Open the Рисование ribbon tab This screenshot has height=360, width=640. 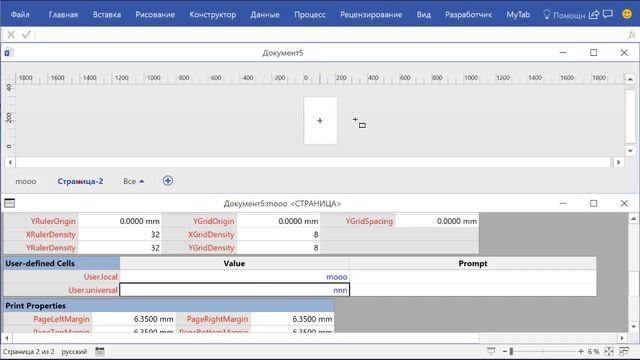pyautogui.click(x=155, y=15)
